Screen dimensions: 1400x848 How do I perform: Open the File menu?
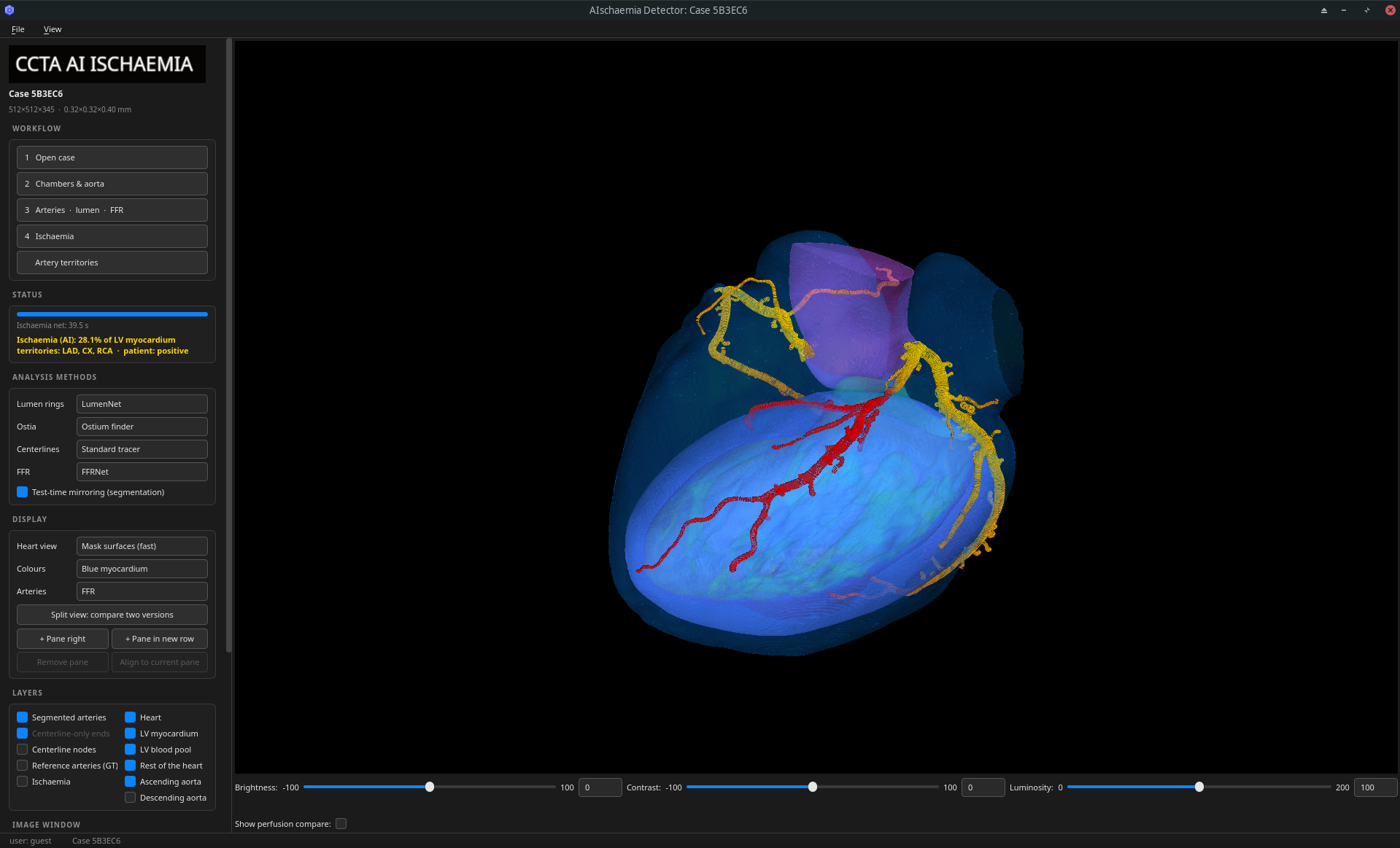[18, 29]
